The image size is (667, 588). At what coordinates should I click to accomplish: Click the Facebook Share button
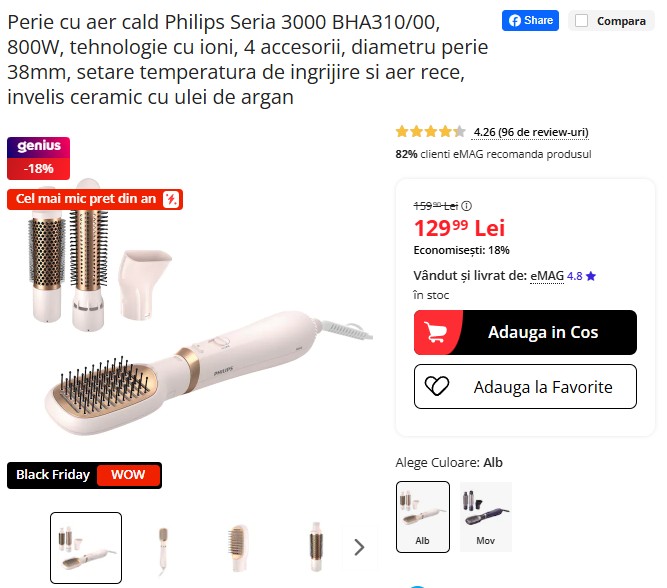click(x=530, y=20)
